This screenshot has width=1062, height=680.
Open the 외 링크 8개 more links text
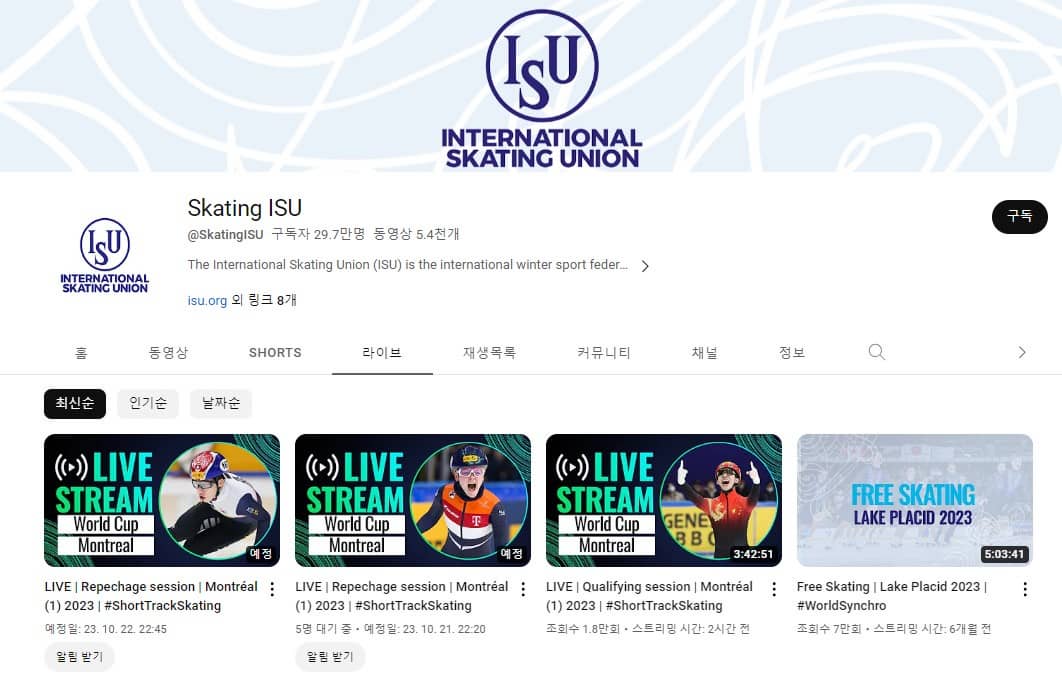[x=264, y=300]
